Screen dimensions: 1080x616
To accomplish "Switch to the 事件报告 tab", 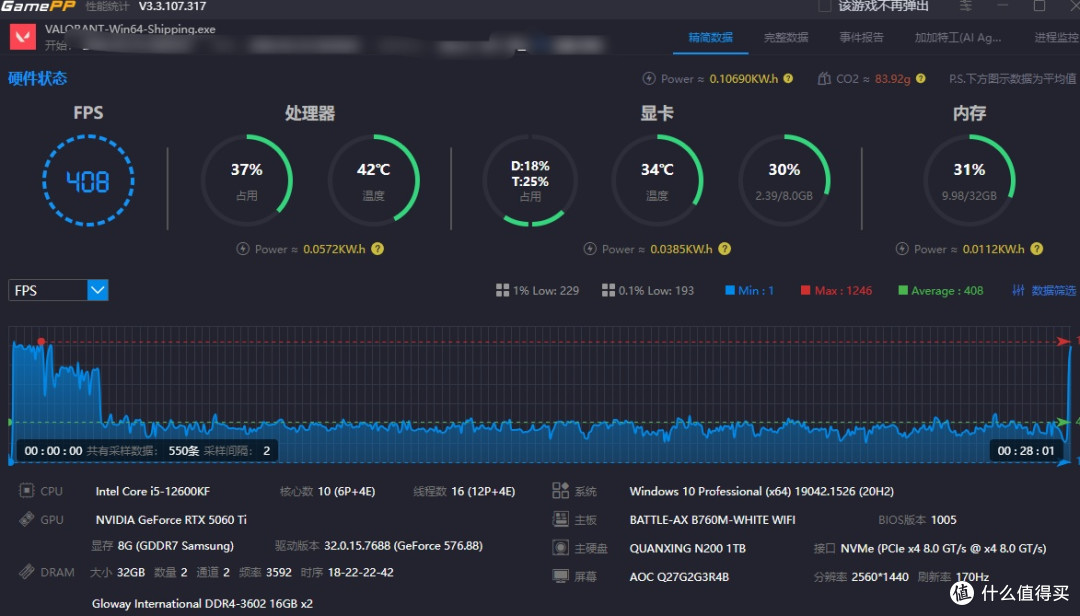I will click(861, 37).
